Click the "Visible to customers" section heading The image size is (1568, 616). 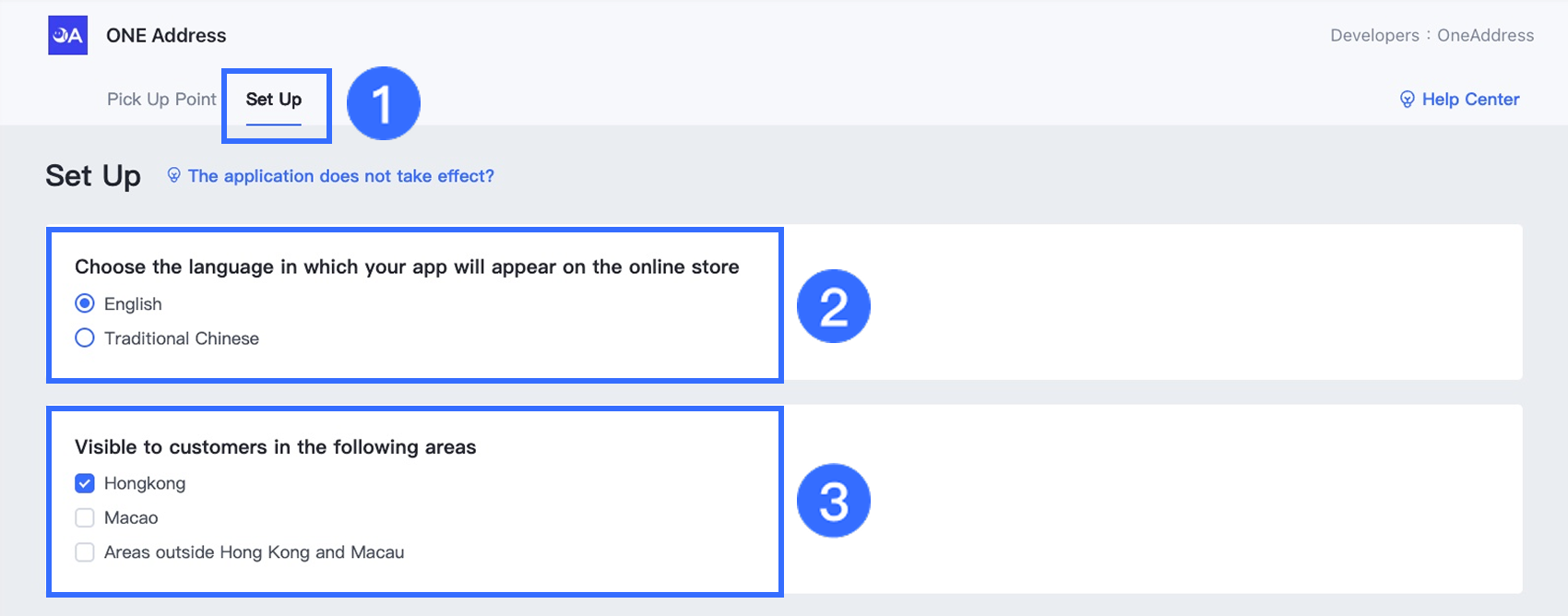[275, 447]
